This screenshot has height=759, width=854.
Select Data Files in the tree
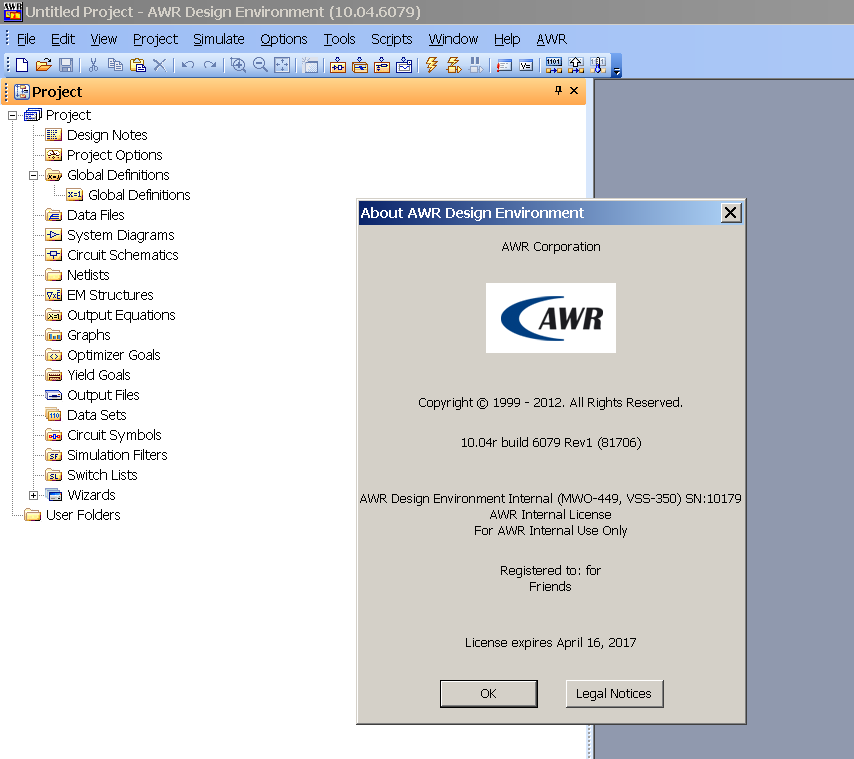(x=95, y=215)
